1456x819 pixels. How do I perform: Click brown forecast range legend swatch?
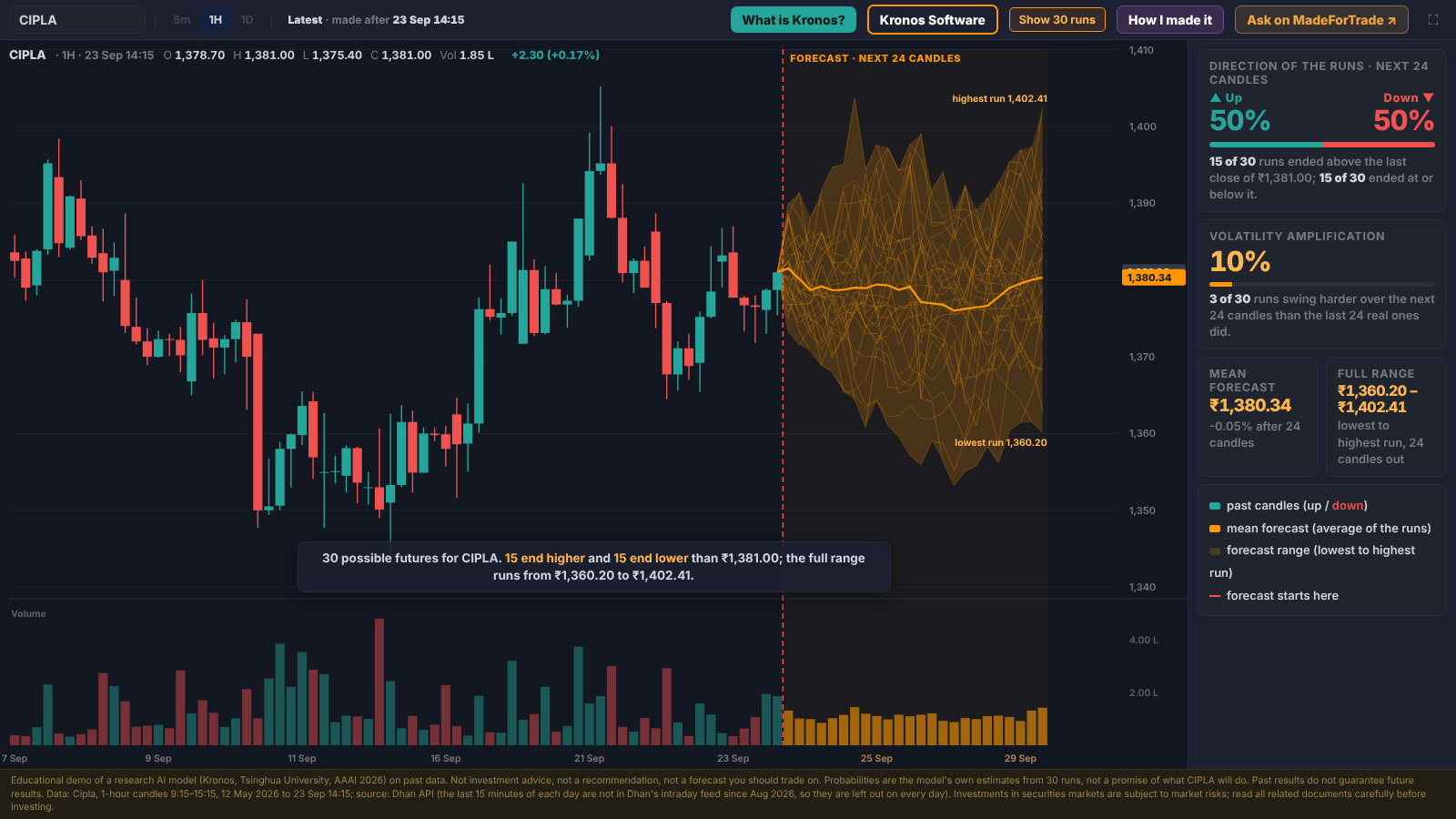pos(1215,551)
